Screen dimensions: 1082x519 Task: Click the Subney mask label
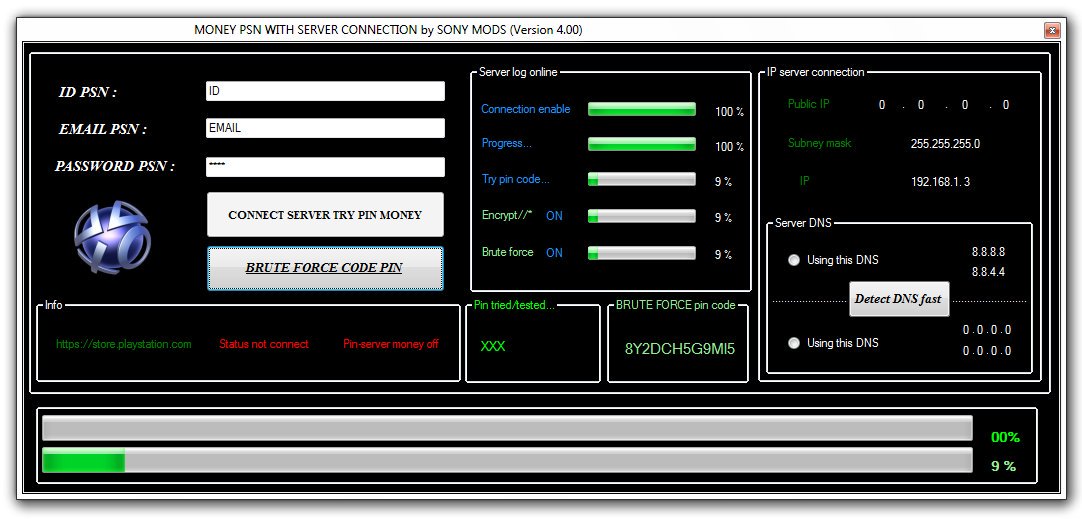820,143
